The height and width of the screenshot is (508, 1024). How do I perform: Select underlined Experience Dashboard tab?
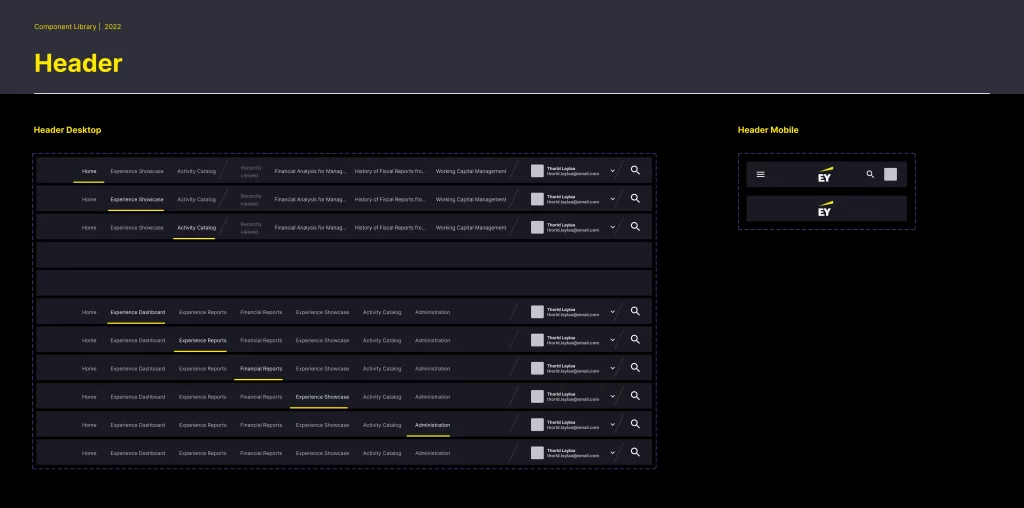[138, 312]
